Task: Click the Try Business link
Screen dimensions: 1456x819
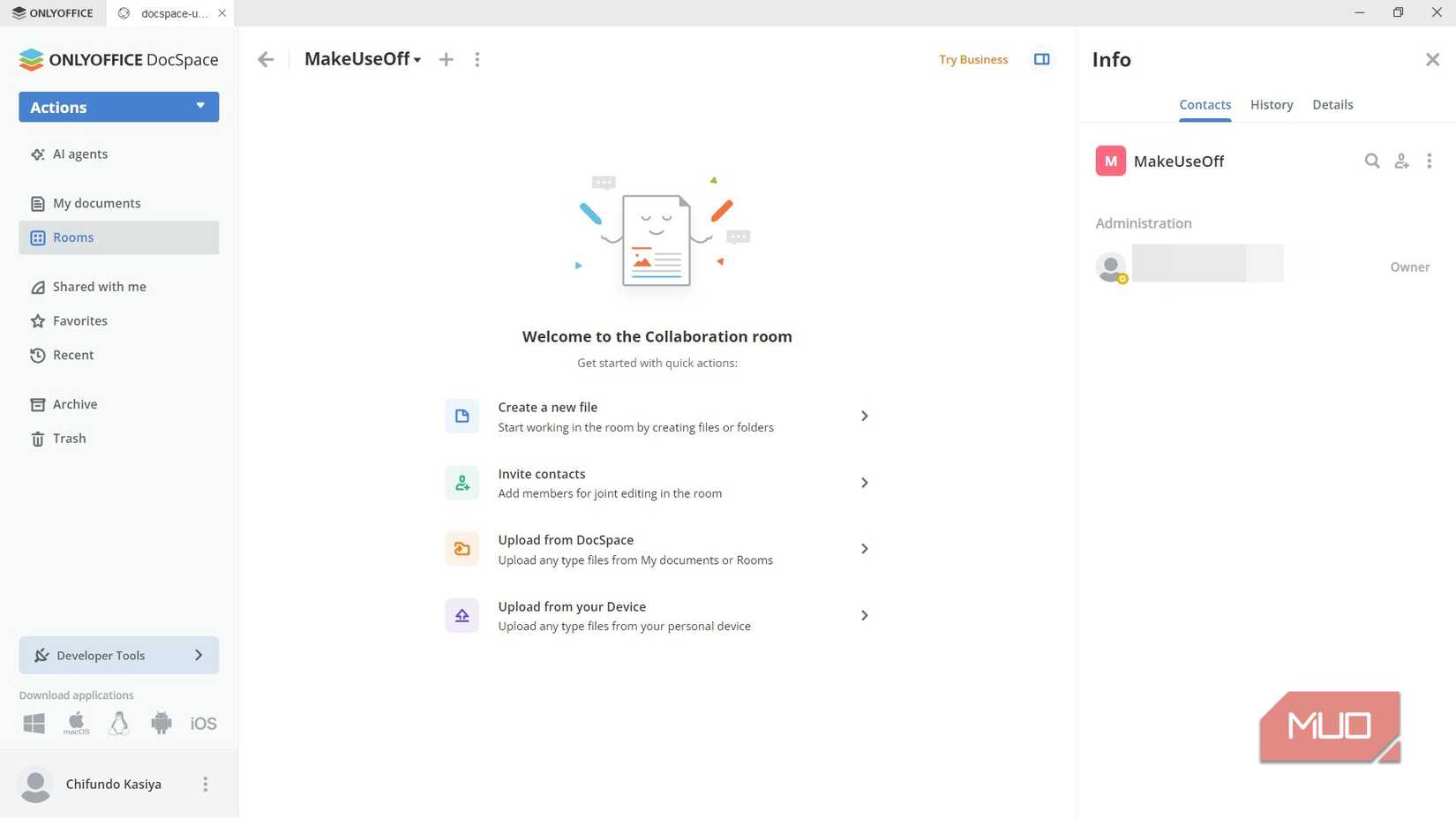Action: click(972, 59)
